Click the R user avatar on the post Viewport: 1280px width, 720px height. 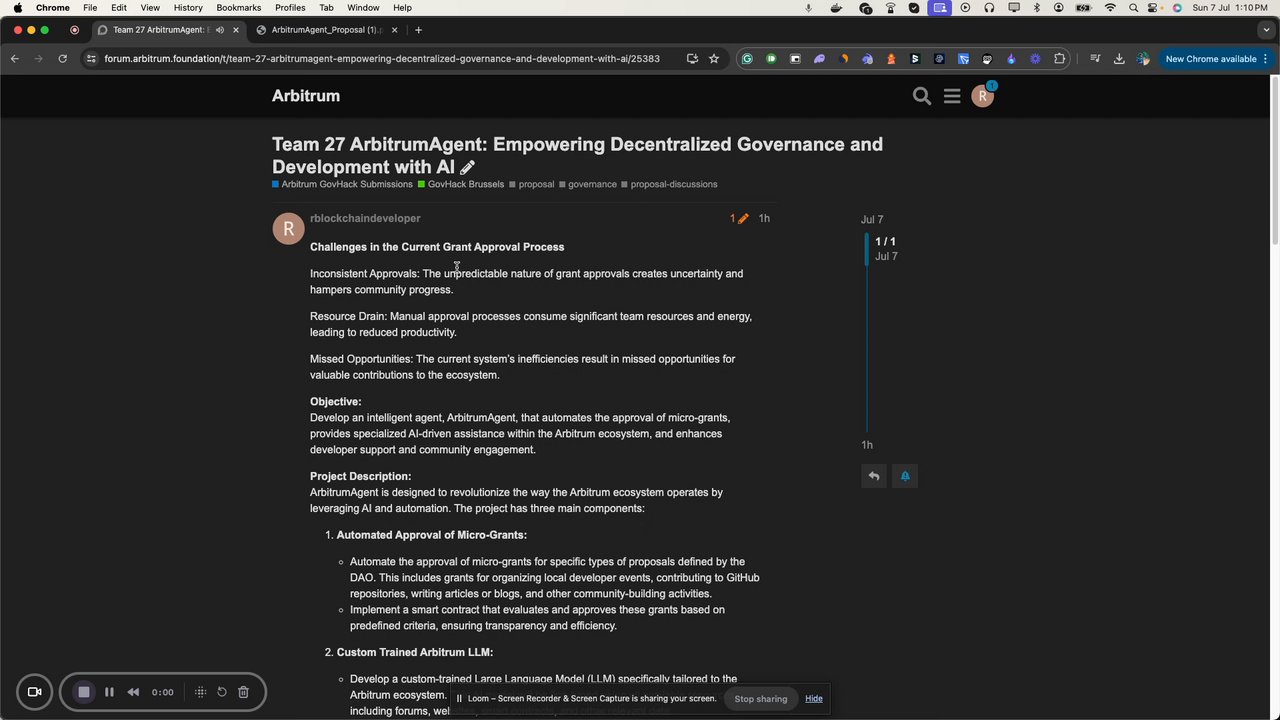click(x=288, y=228)
